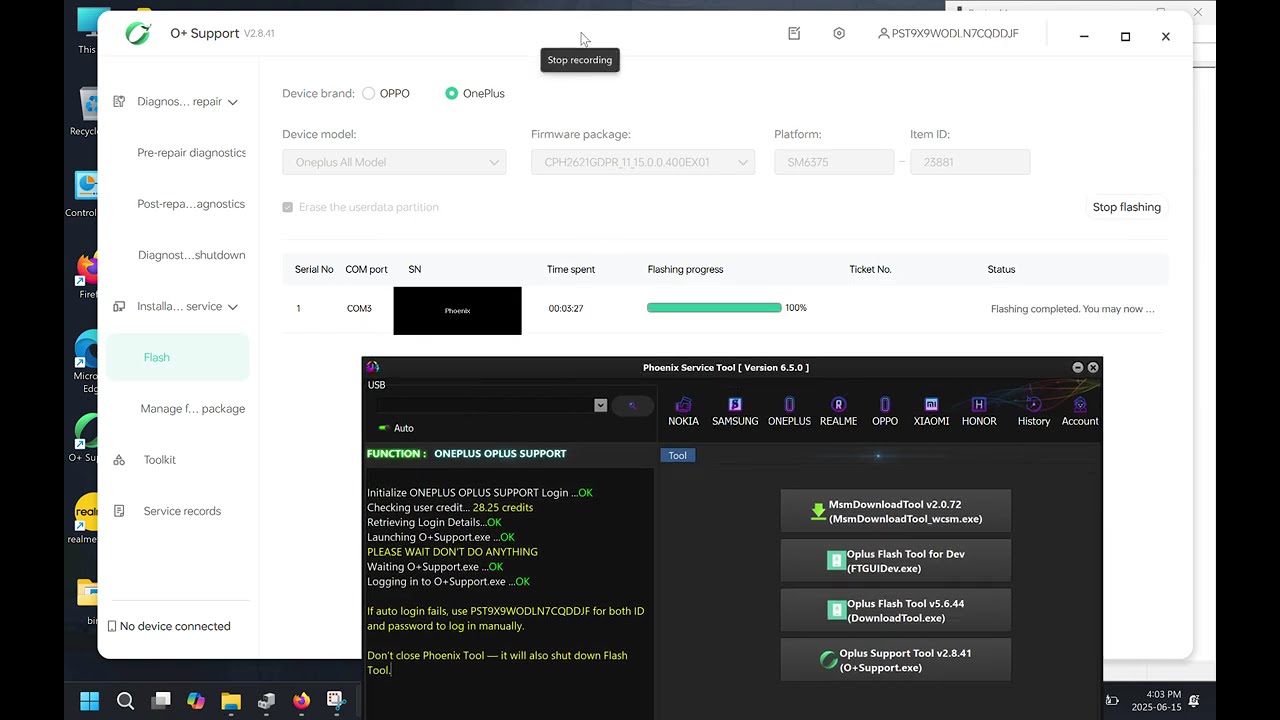Click the O+ Support green logo
1280x720 pixels.
(138, 33)
